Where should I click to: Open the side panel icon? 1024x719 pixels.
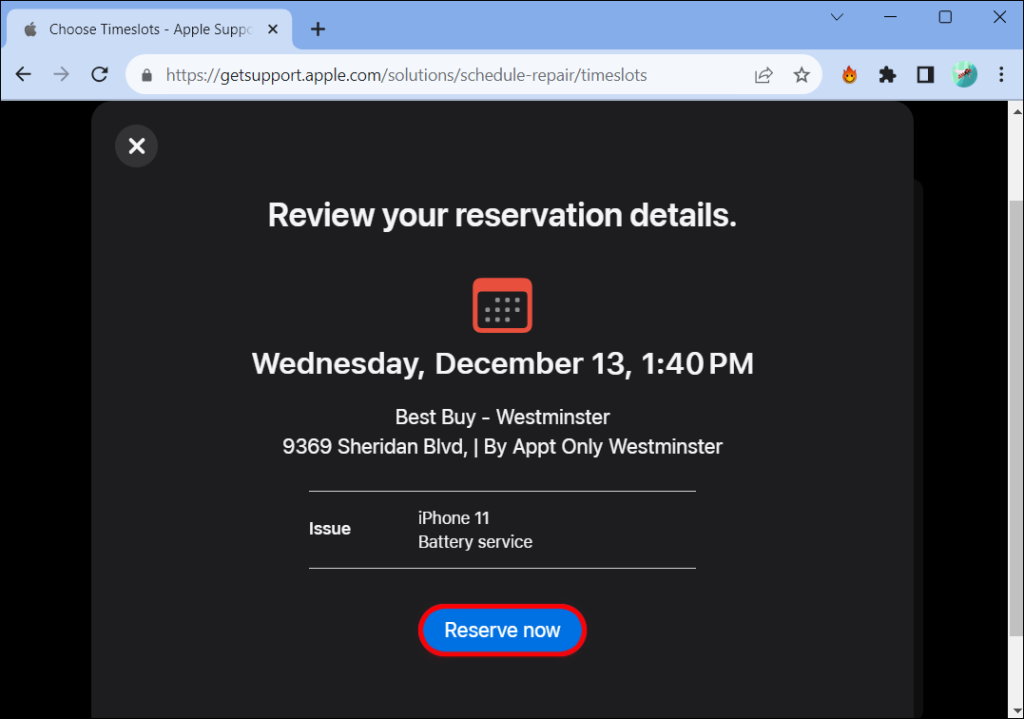925,74
